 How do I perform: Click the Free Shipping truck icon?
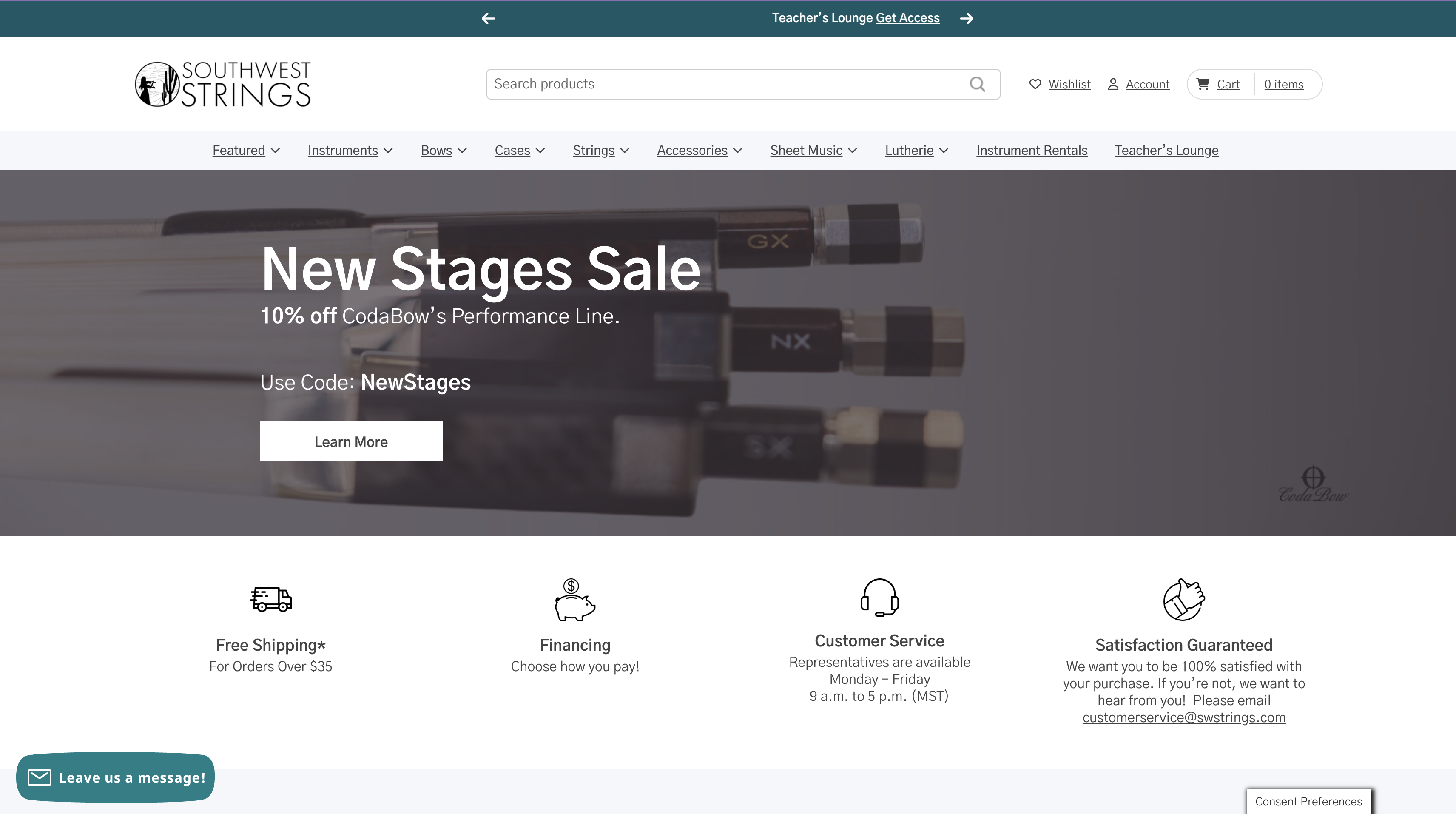(271, 599)
